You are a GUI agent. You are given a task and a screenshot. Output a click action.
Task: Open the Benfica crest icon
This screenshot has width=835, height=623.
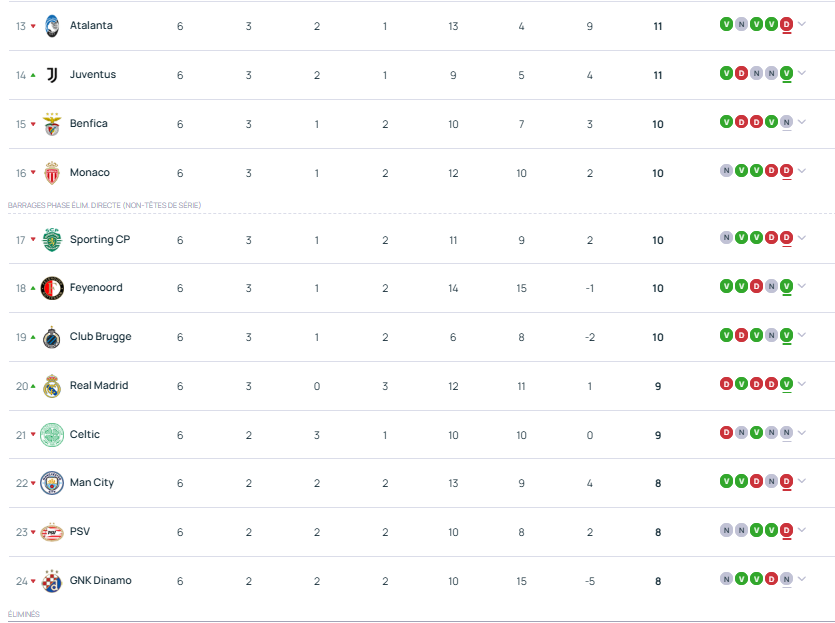pyautogui.click(x=52, y=124)
